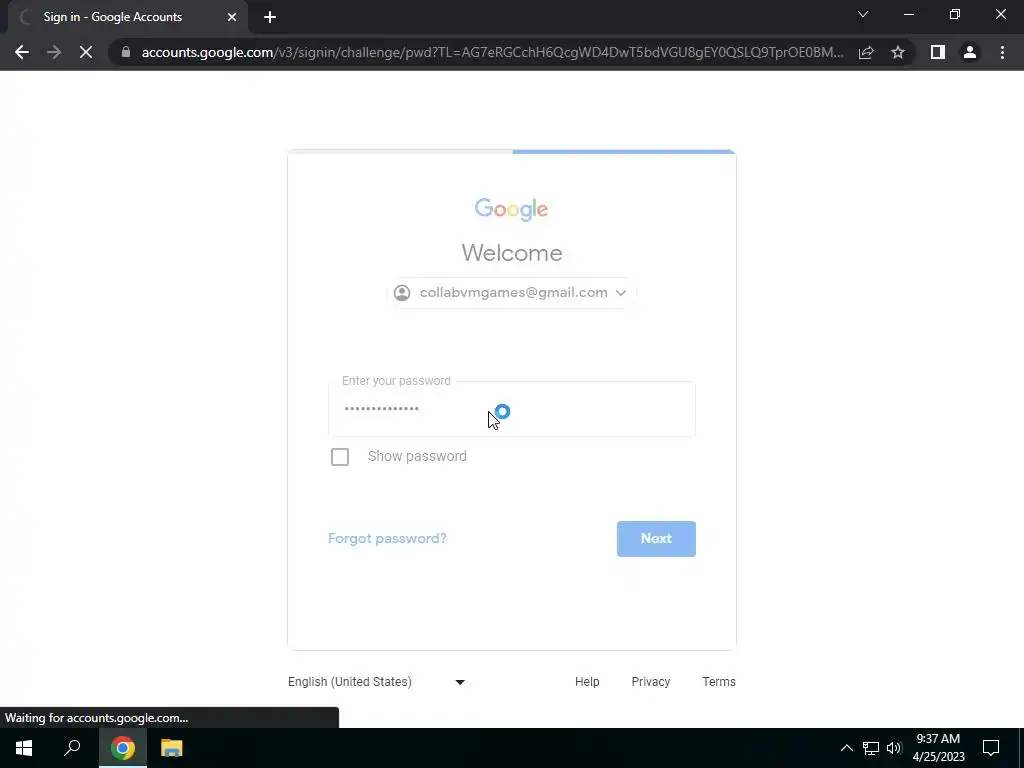Open Windows taskbar search

[x=72, y=748]
